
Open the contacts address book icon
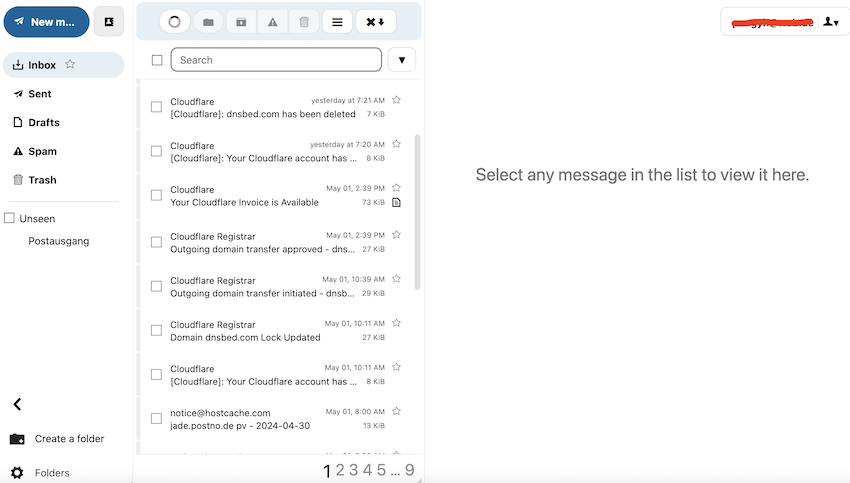tap(109, 21)
